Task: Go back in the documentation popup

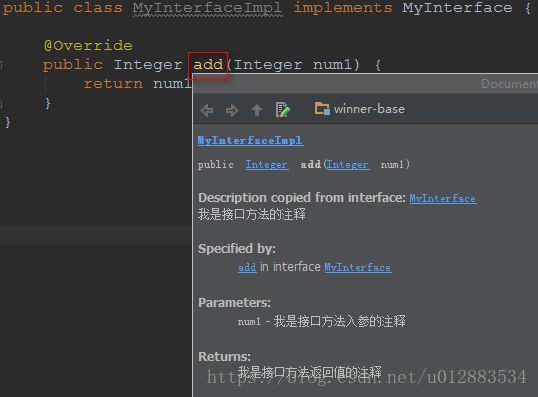Action: pyautogui.click(x=207, y=110)
